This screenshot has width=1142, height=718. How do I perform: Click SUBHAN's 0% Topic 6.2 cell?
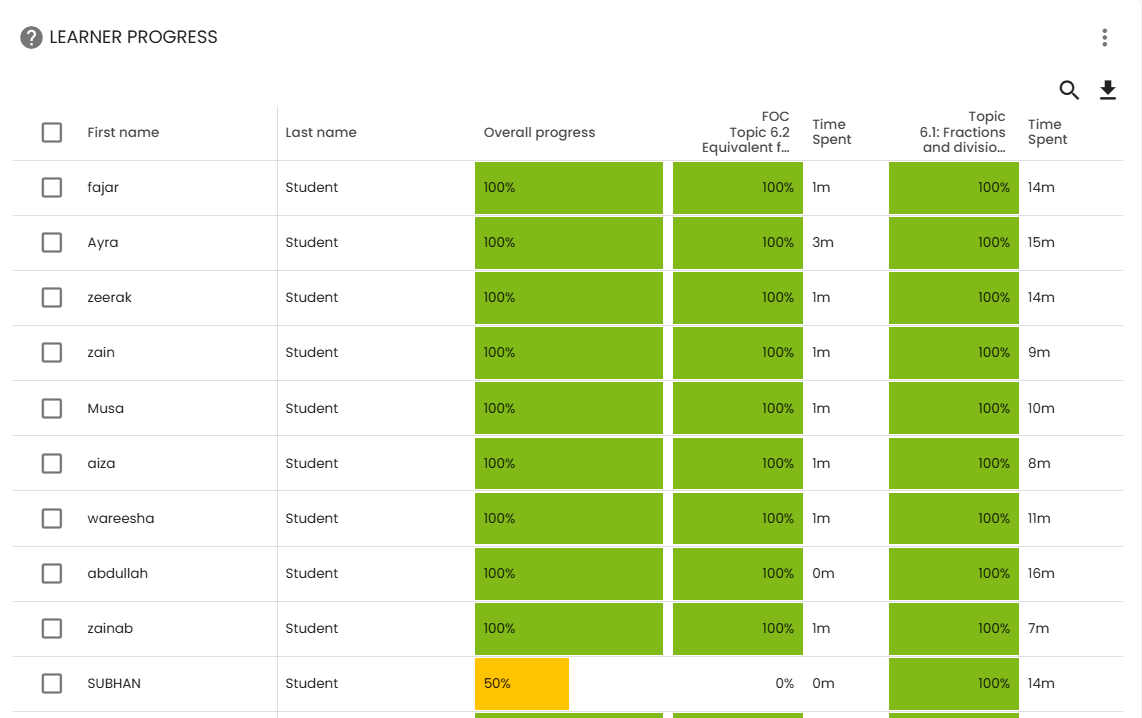point(738,683)
